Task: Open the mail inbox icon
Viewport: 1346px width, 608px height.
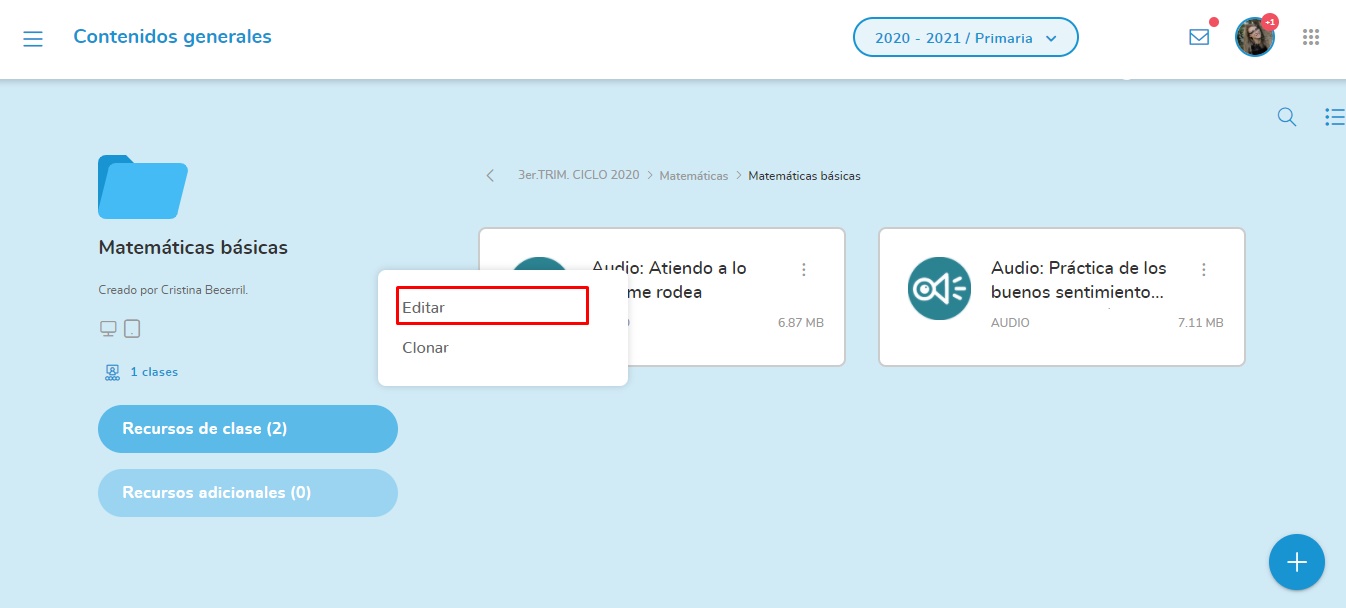Action: pyautogui.click(x=1199, y=37)
